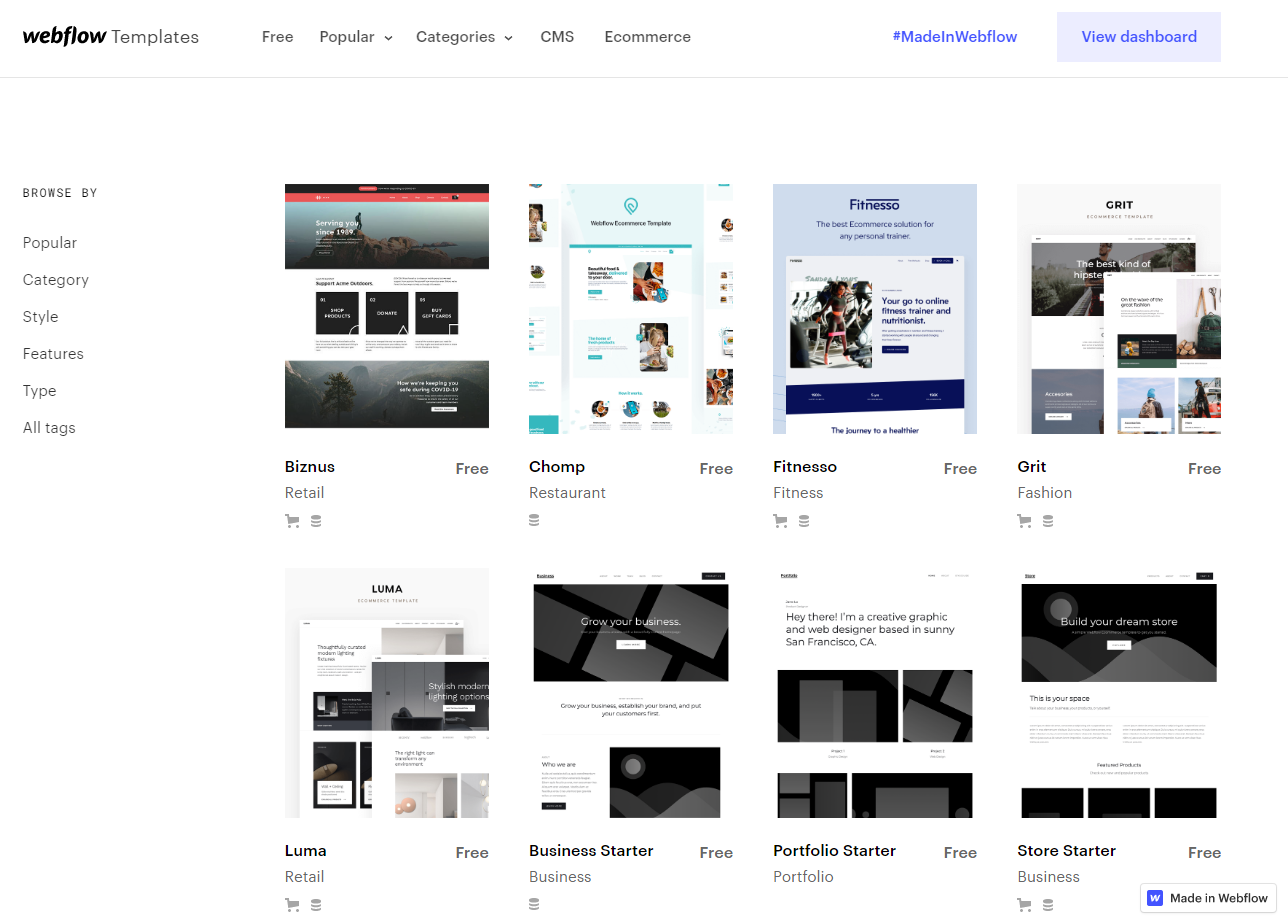Click the Fitnesso CMS database icon
This screenshot has height=920, width=1288.
coord(804,520)
